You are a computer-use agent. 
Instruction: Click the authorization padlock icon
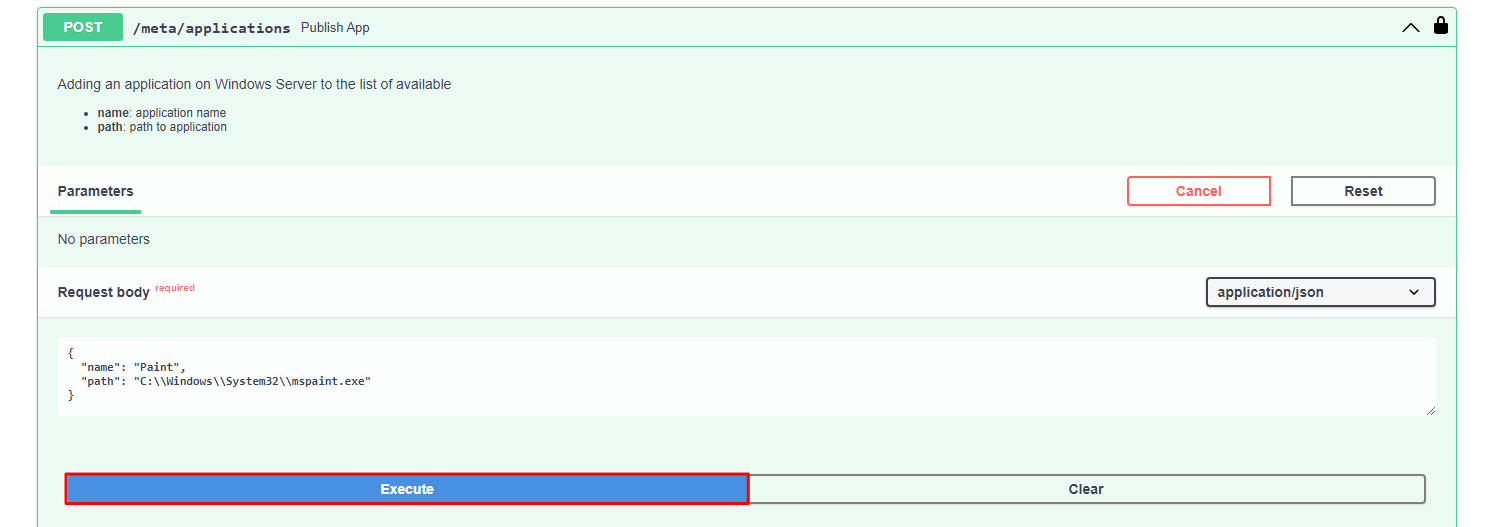pos(1441,26)
